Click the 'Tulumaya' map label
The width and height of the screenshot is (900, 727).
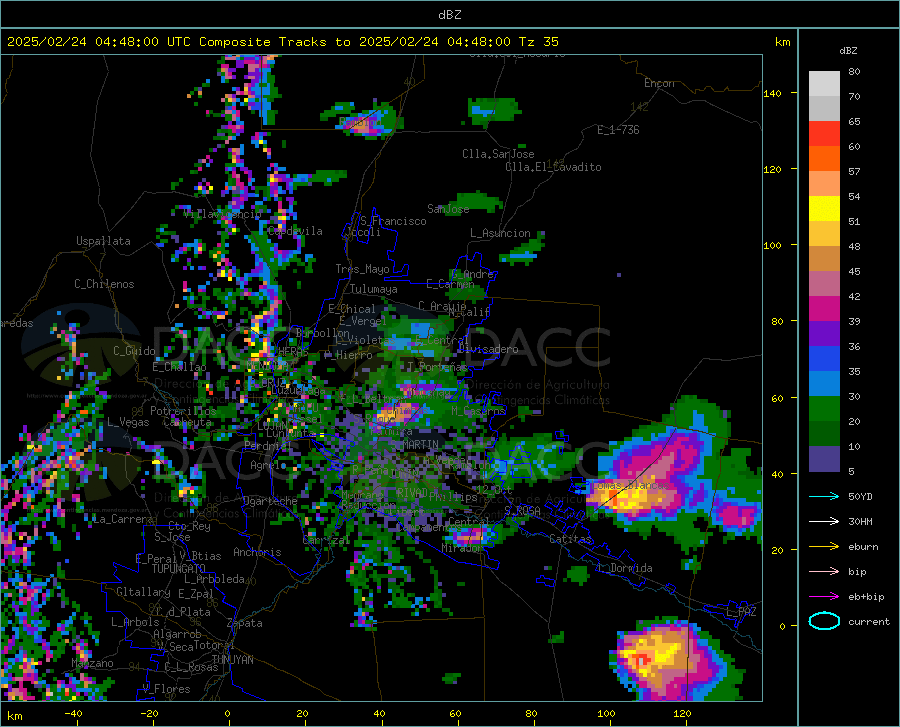coord(373,289)
